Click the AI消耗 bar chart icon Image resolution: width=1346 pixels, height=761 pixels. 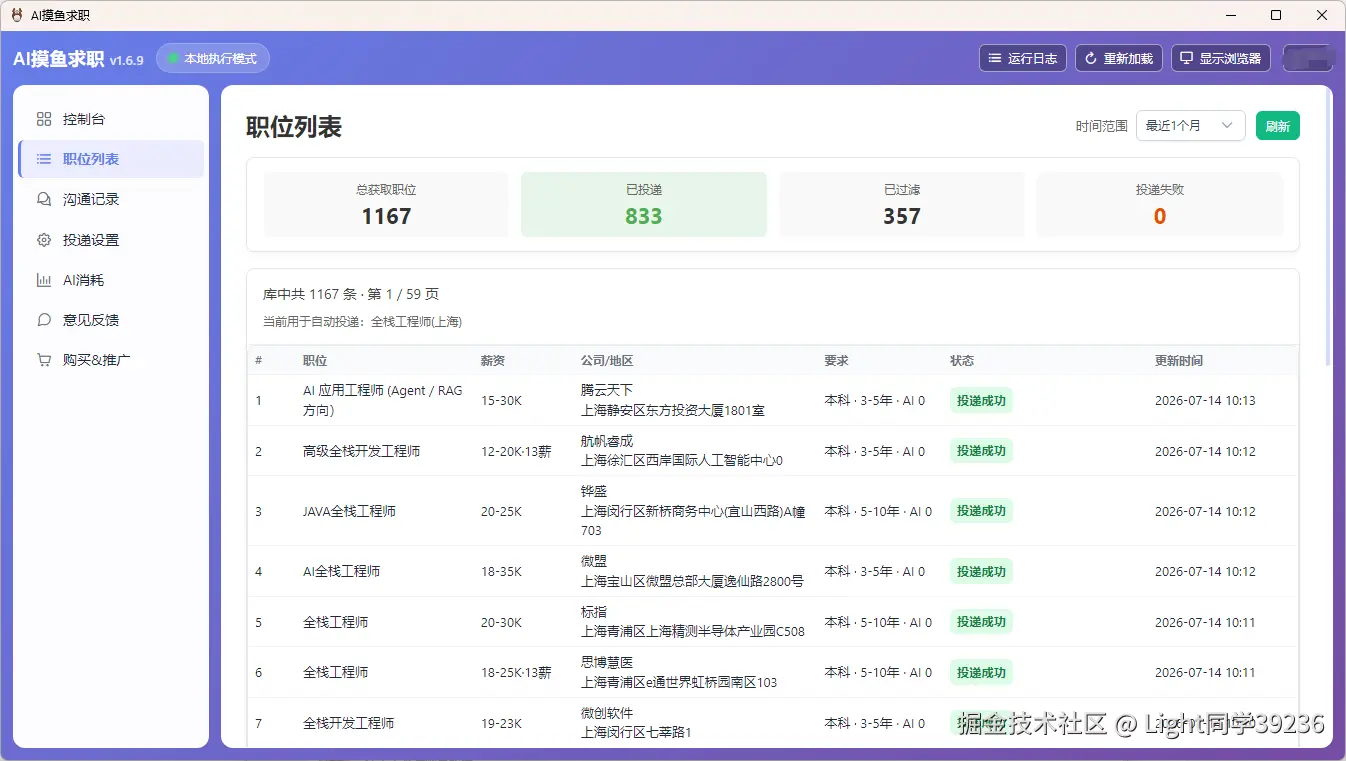pos(44,280)
